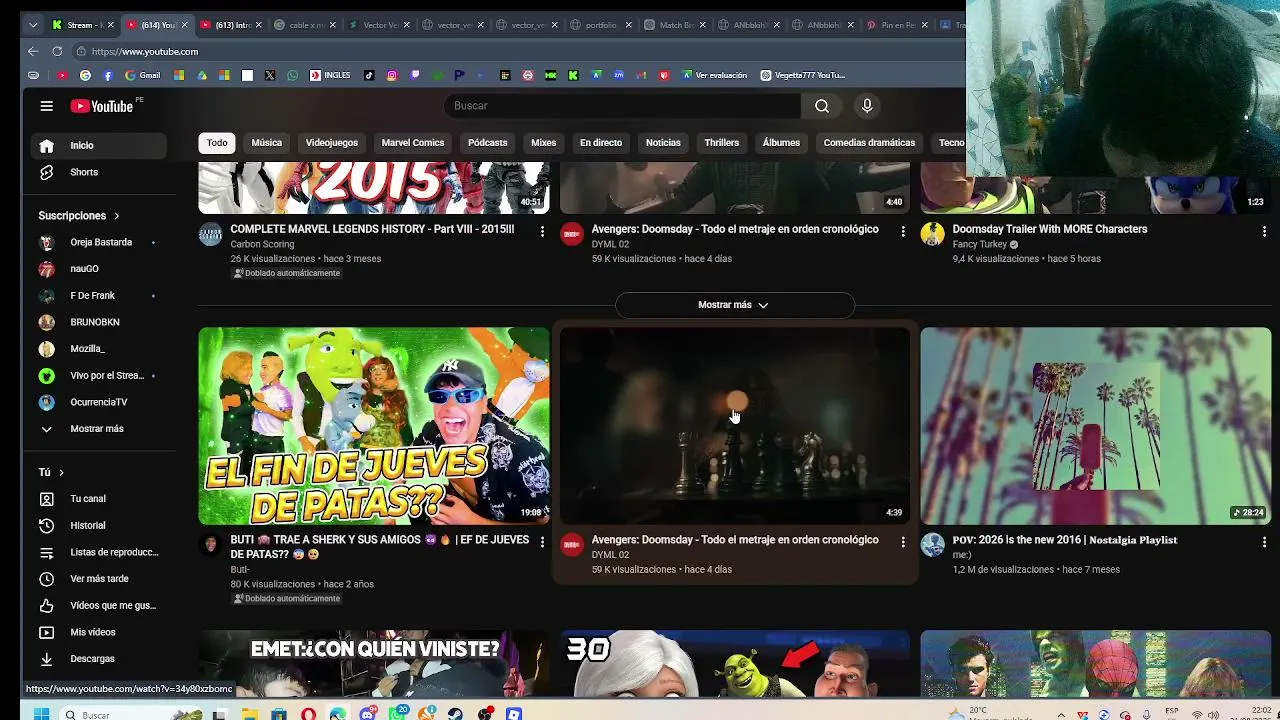Expand the Tú section chevron
Image resolution: width=1280 pixels, height=720 pixels.
(61, 473)
